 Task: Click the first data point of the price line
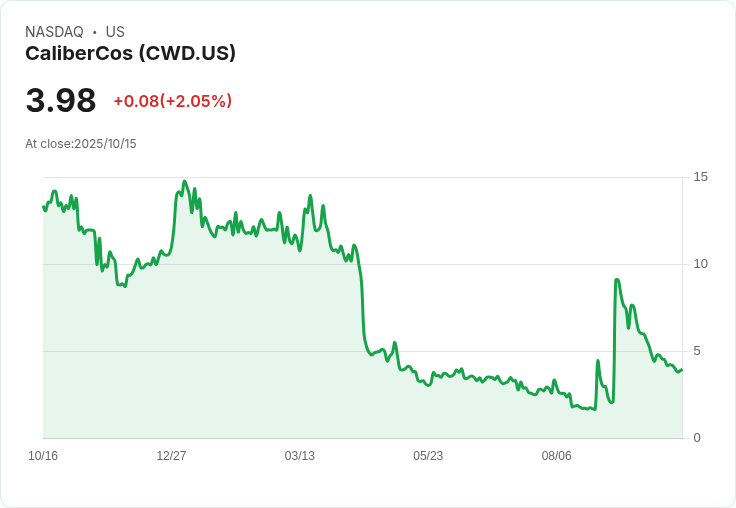click(x=43, y=207)
